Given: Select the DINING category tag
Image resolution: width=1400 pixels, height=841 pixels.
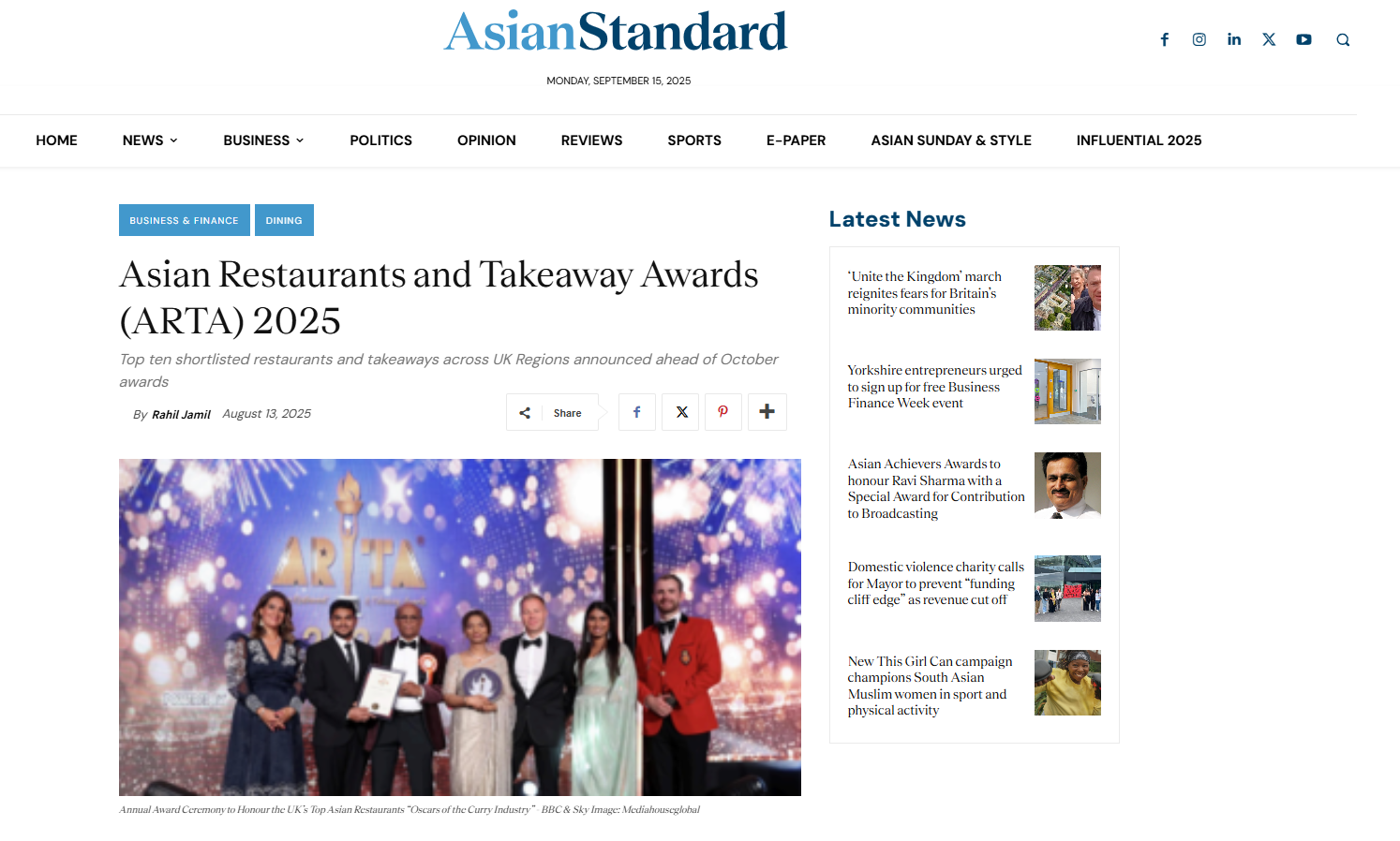Looking at the screenshot, I should point(284,220).
